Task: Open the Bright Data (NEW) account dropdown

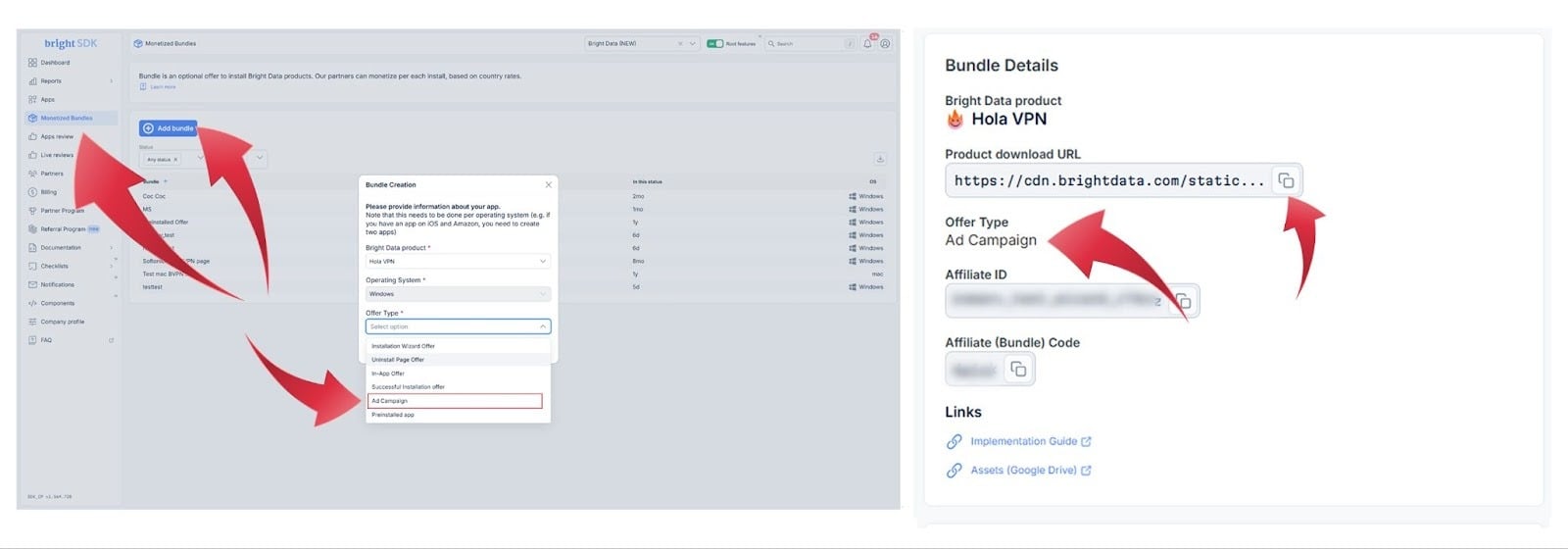Action: click(692, 43)
